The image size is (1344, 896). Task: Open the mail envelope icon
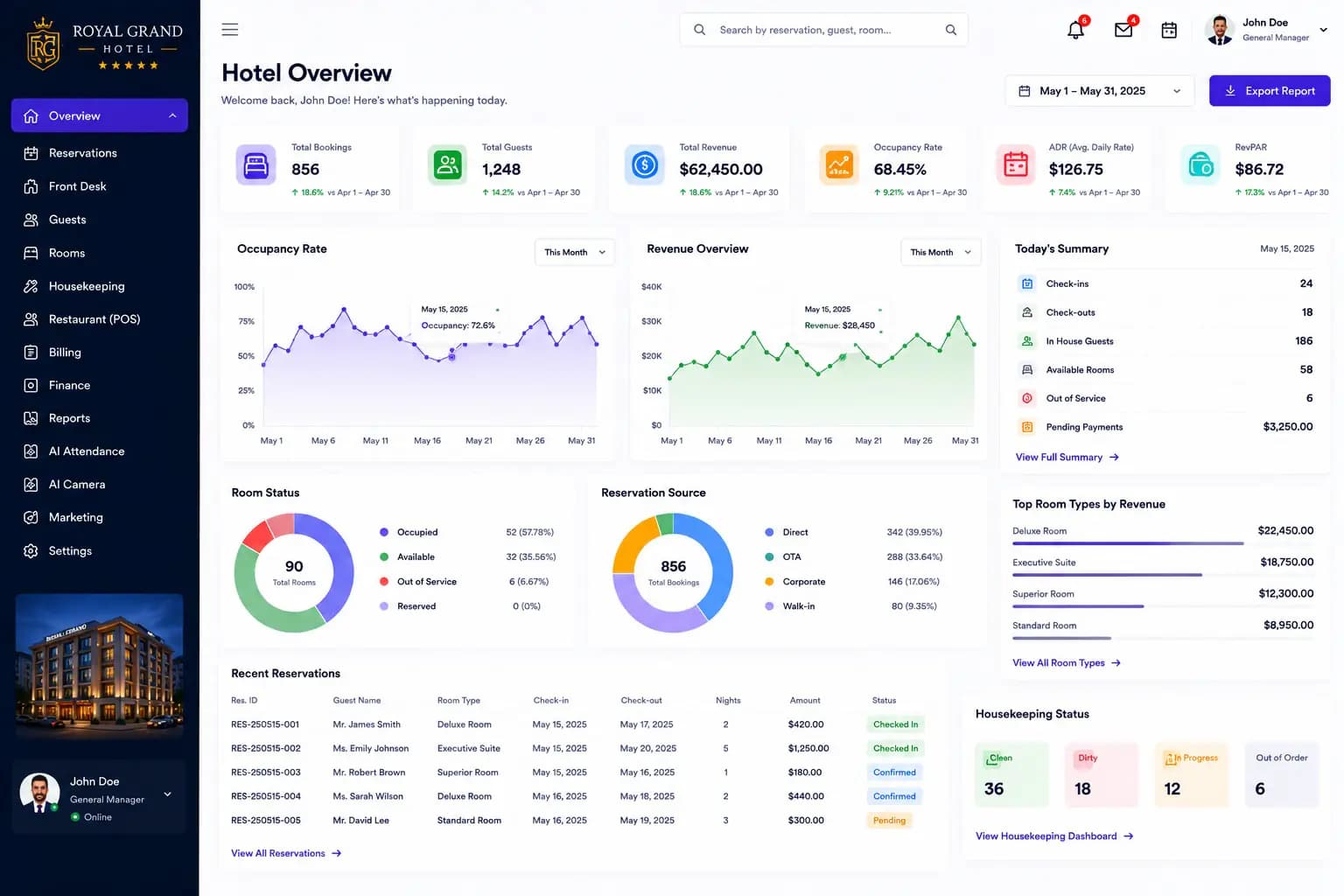1123,31
